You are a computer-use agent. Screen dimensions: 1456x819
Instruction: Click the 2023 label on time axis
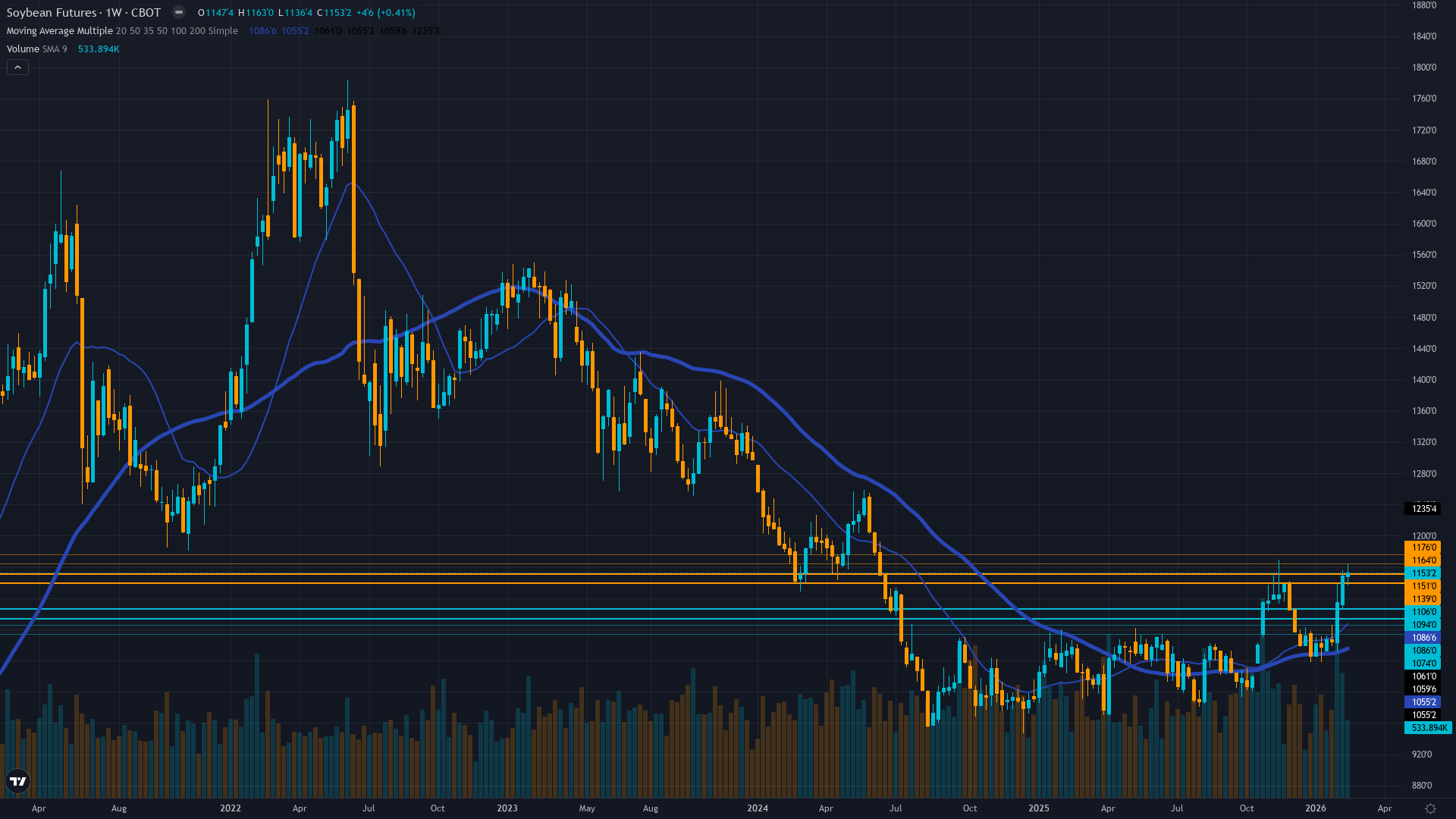coord(507,808)
